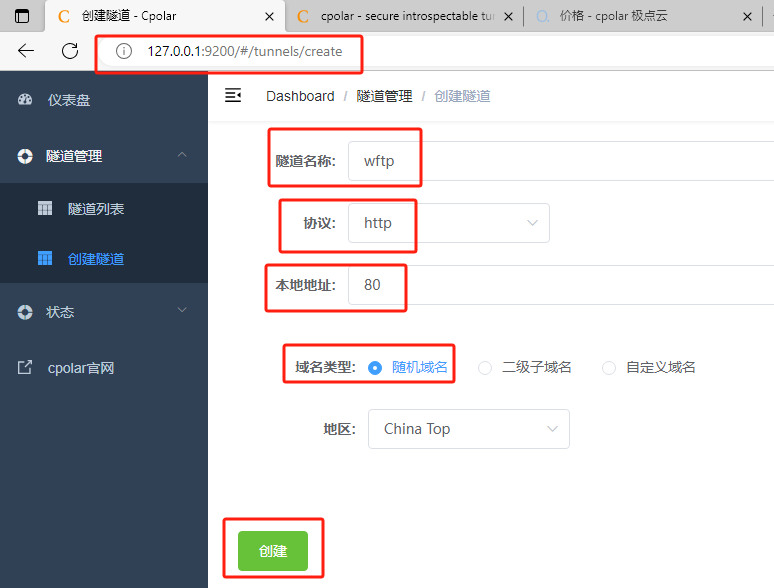Switch to the 创建隧道 - Cpolar tab
Screen dimensions: 774x588
[x=164, y=16]
